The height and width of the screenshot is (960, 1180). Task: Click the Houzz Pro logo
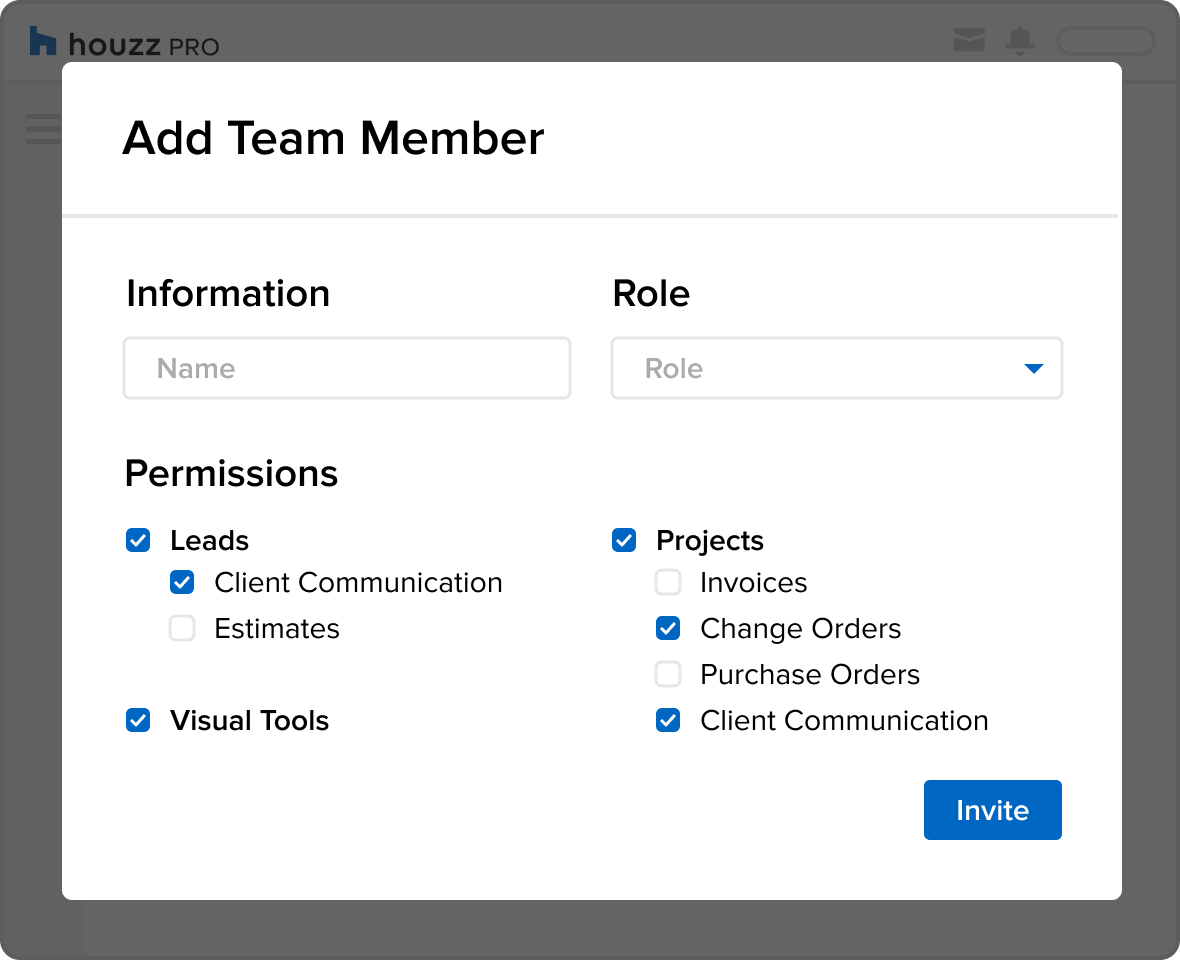point(123,42)
